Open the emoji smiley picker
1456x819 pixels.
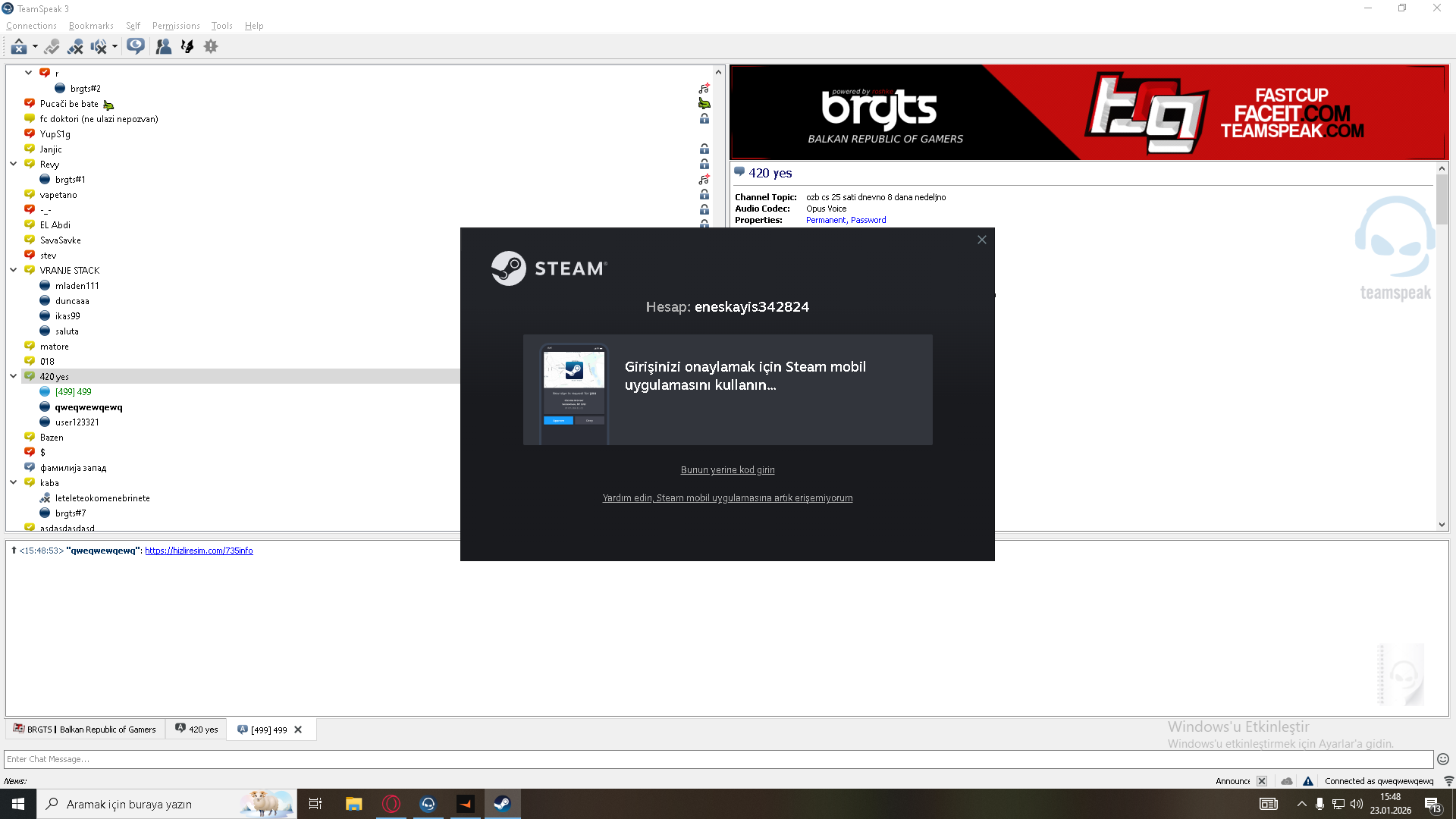[x=1443, y=759]
